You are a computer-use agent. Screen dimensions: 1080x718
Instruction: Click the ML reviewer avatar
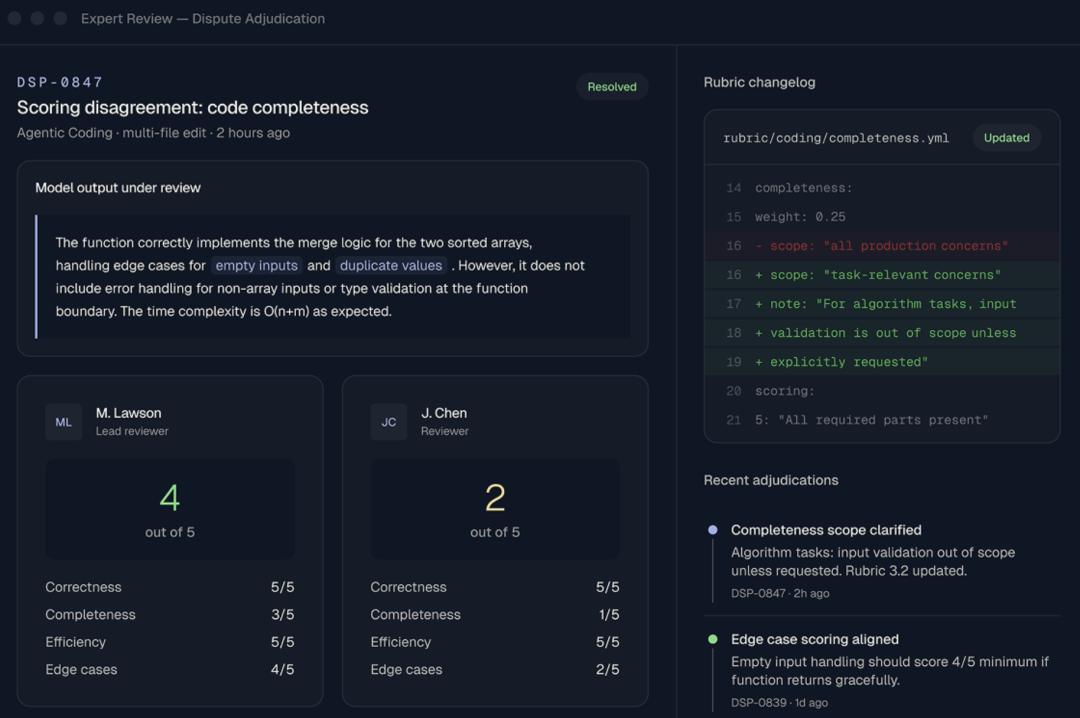[63, 422]
